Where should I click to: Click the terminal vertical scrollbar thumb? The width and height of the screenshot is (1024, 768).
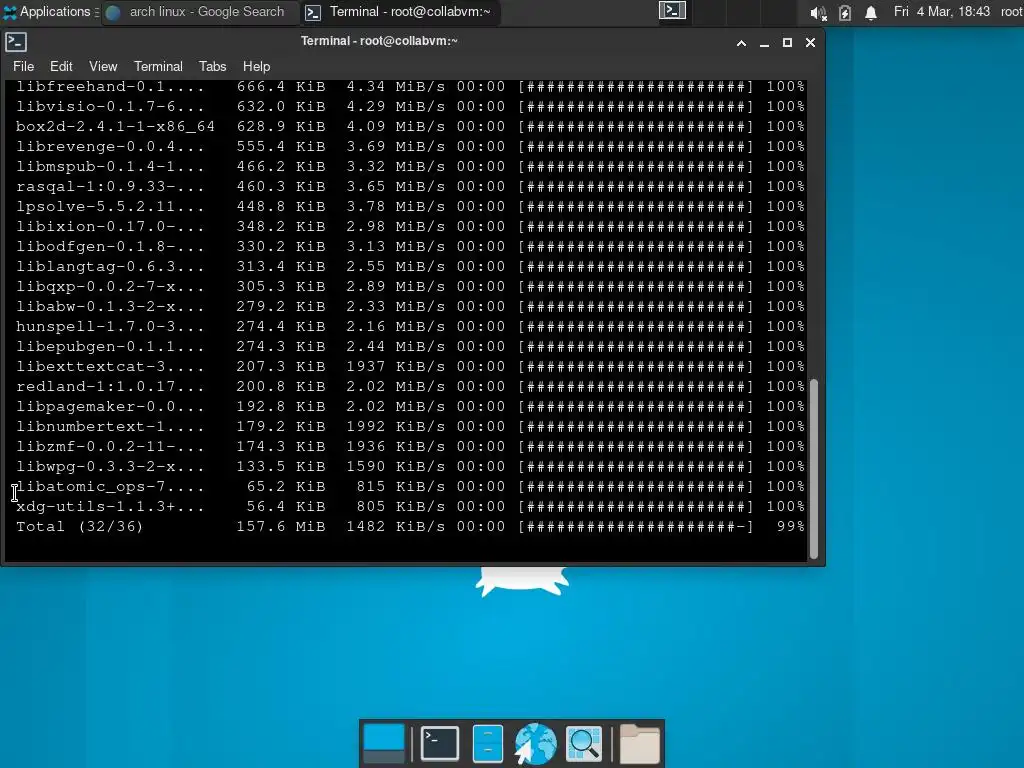click(x=814, y=469)
